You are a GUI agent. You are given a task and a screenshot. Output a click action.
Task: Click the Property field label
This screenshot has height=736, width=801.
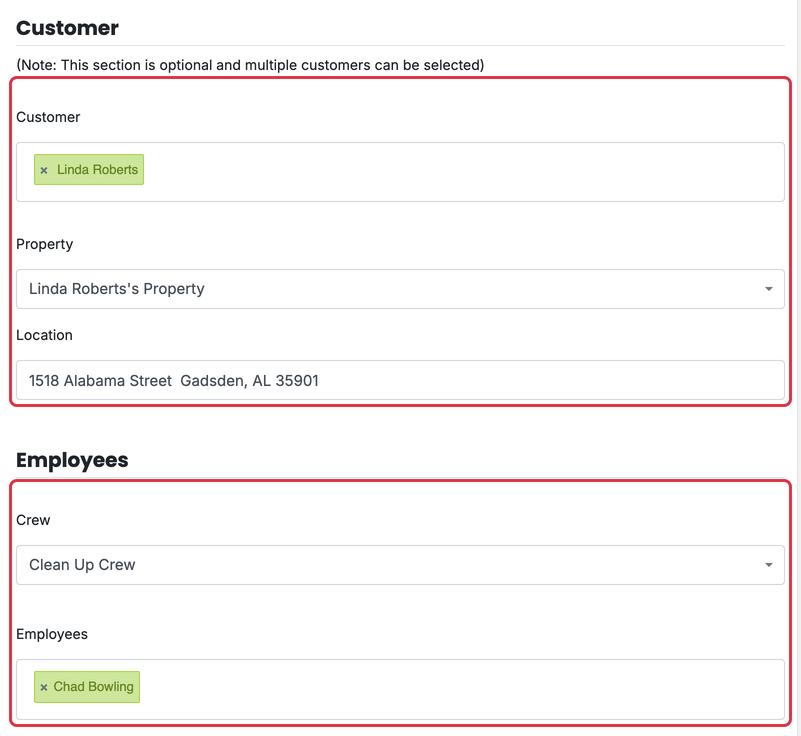(x=44, y=244)
